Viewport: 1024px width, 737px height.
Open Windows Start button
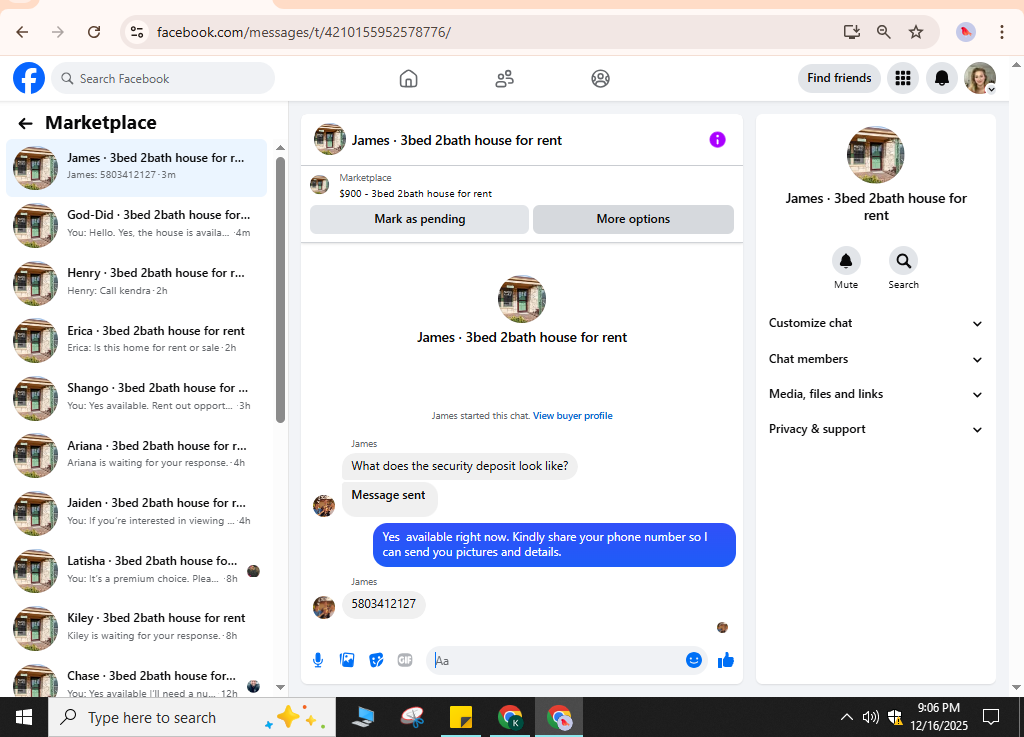point(24,717)
